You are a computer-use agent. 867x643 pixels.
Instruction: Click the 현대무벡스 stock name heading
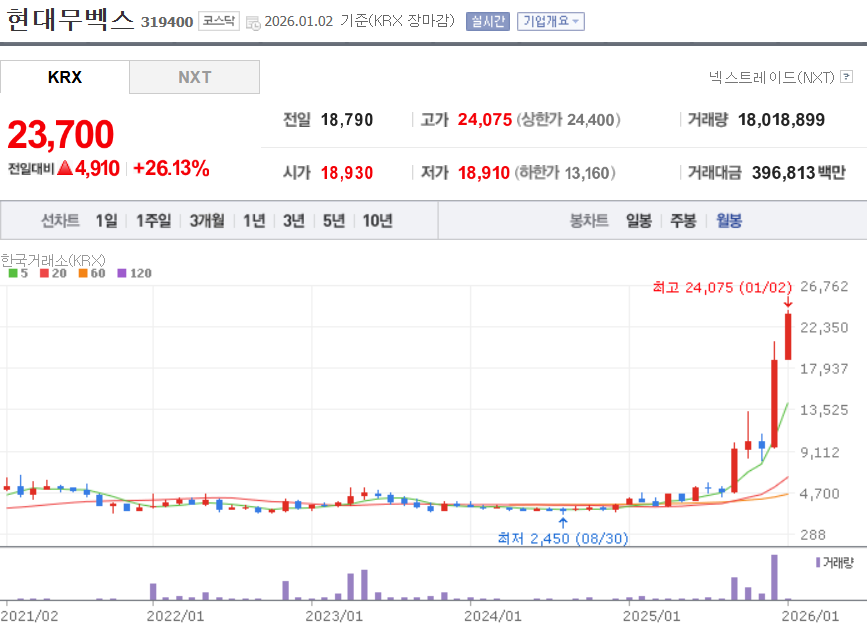pyautogui.click(x=70, y=19)
